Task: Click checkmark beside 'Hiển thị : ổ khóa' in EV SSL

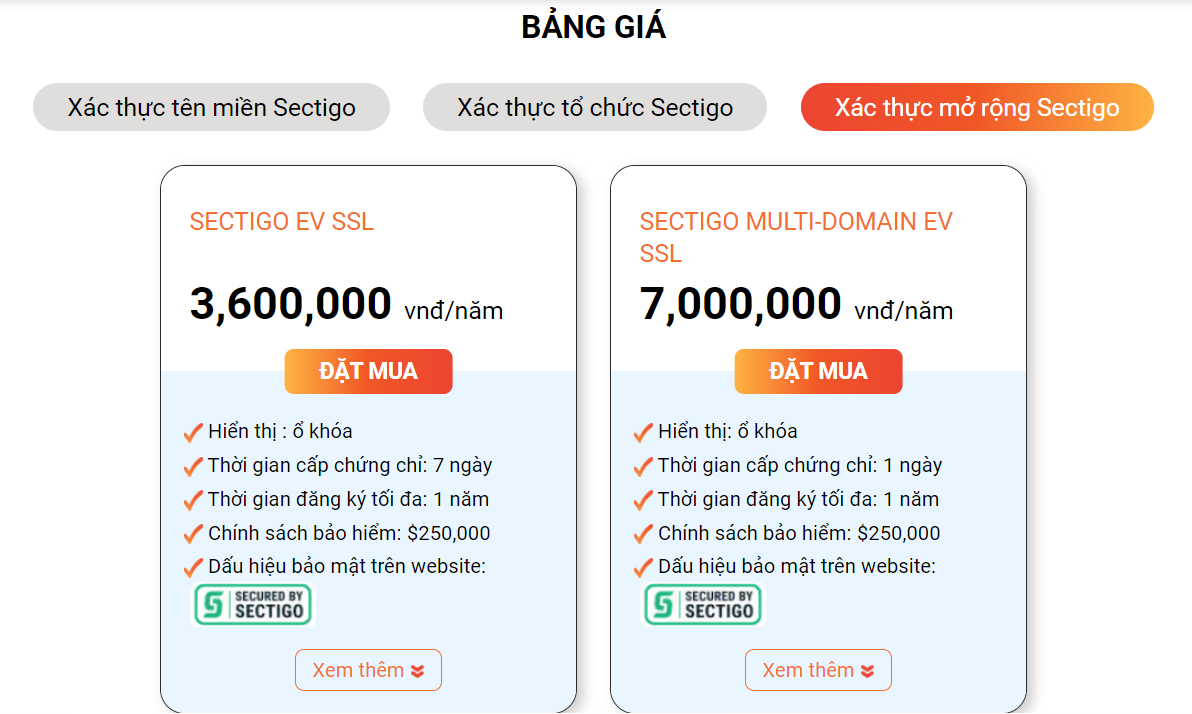Action: [x=193, y=432]
